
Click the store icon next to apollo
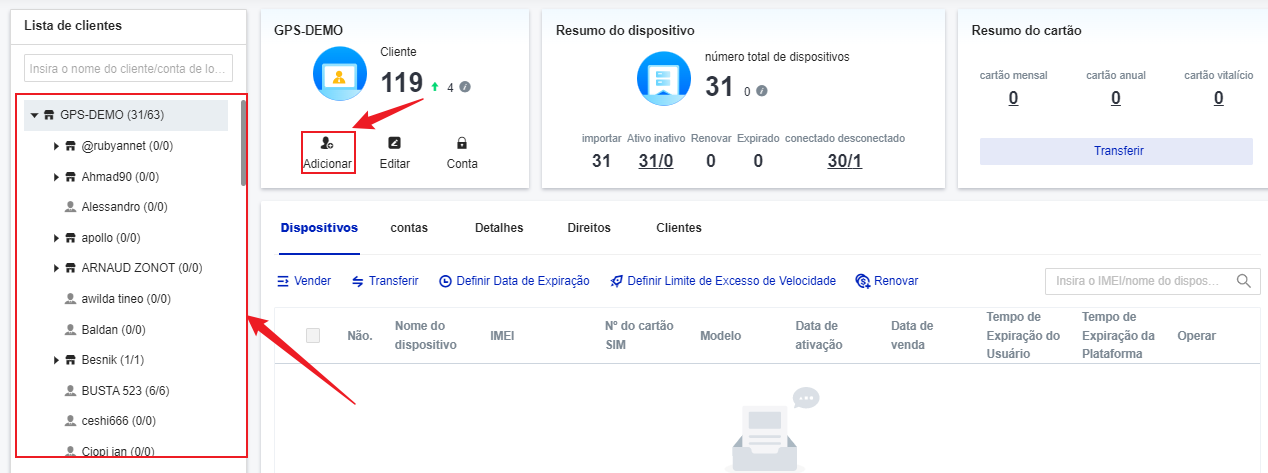click(x=71, y=238)
